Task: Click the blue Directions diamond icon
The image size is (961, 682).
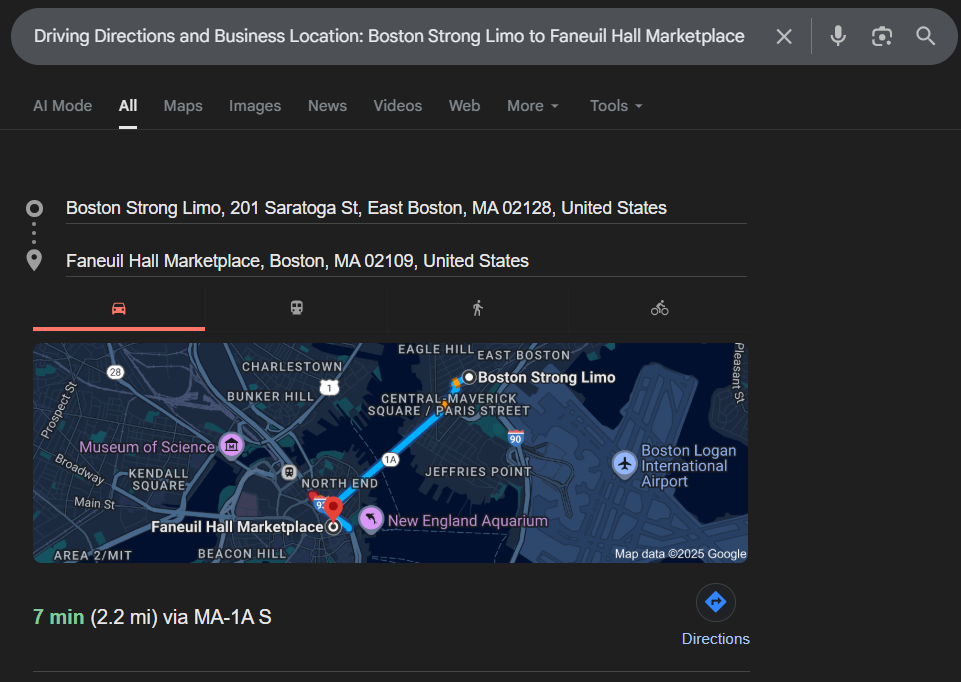Action: 715,602
